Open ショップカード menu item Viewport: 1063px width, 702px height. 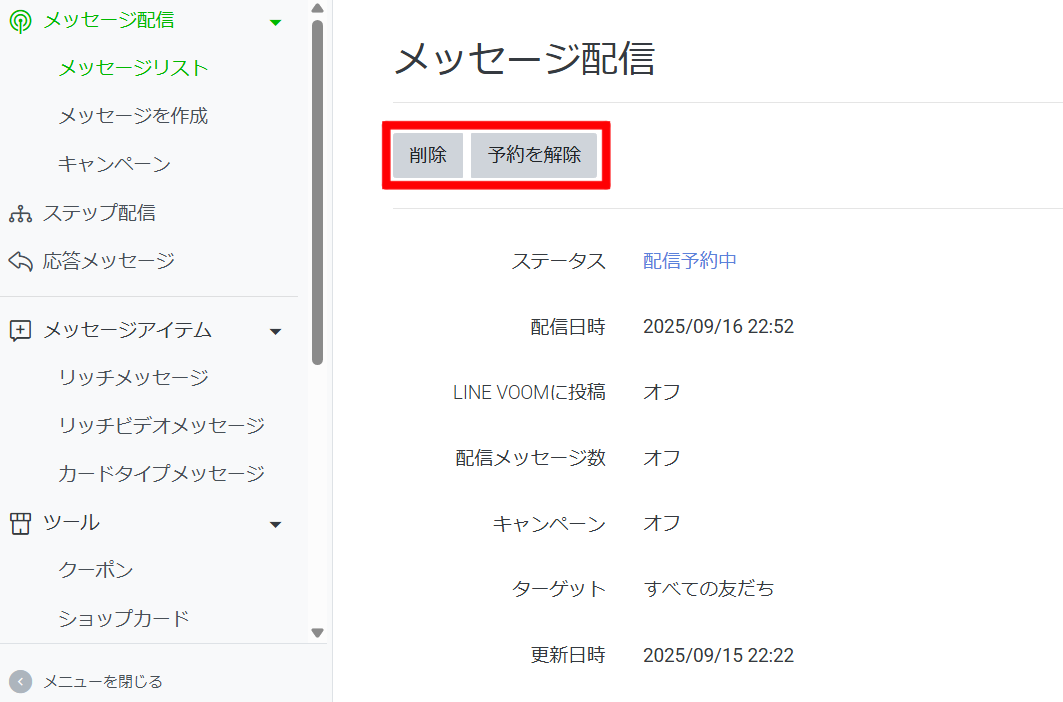(x=124, y=618)
